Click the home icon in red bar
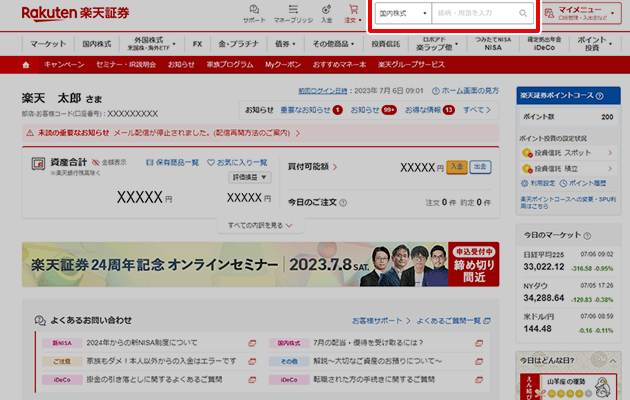 coord(26,65)
